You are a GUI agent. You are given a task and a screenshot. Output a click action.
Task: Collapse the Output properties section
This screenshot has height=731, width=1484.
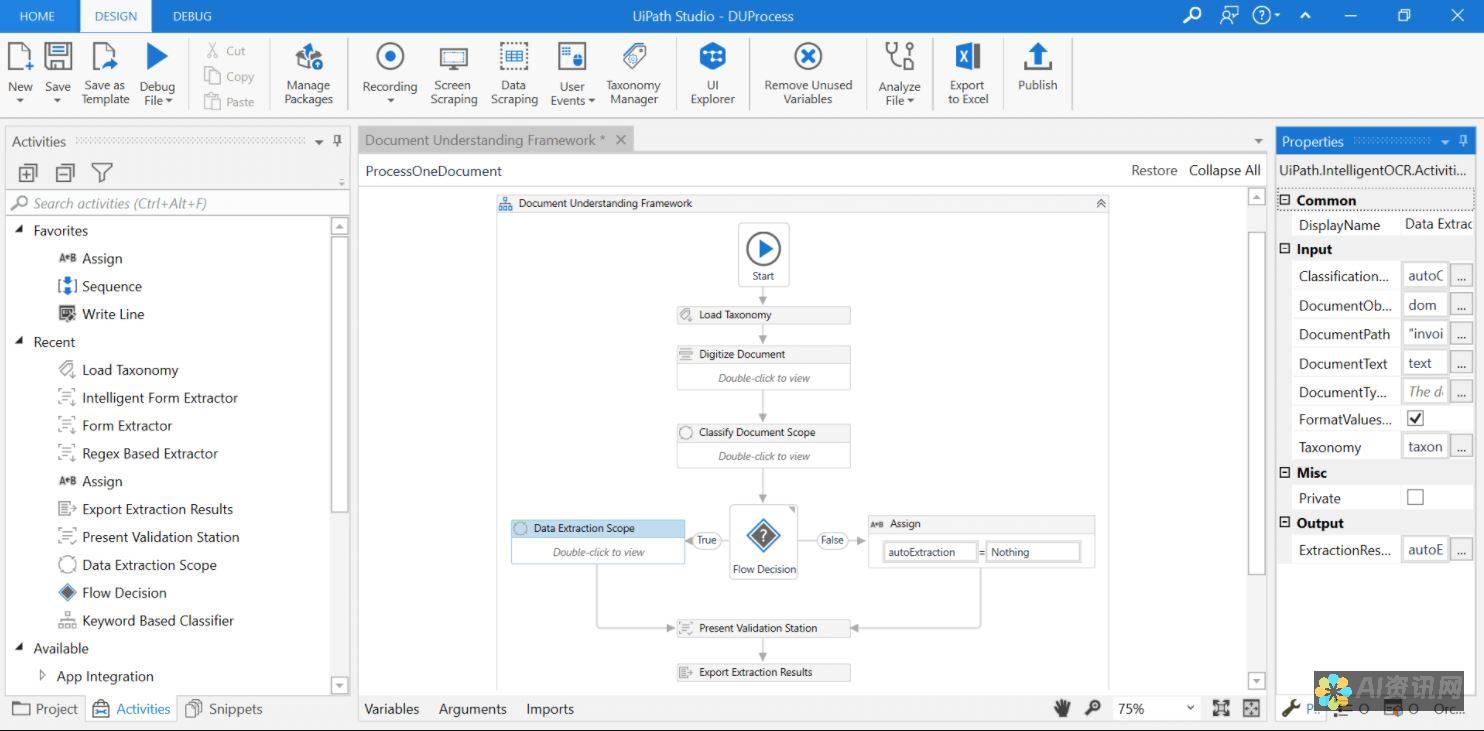1285,522
